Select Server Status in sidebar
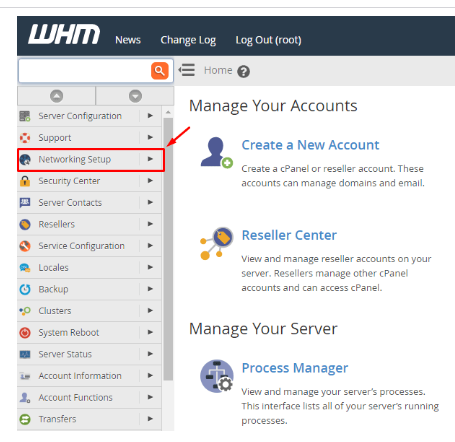The height and width of the screenshot is (442, 455). pyautogui.click(x=65, y=354)
